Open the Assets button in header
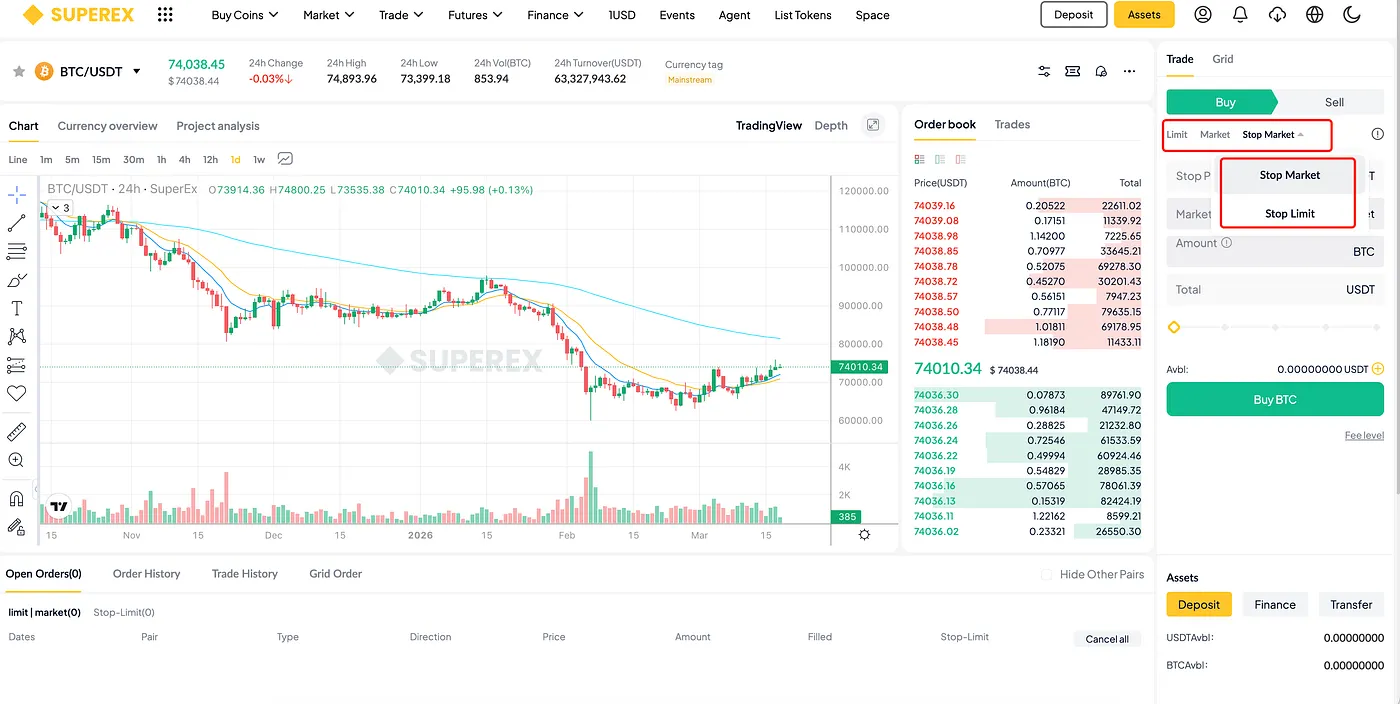 (x=1144, y=15)
